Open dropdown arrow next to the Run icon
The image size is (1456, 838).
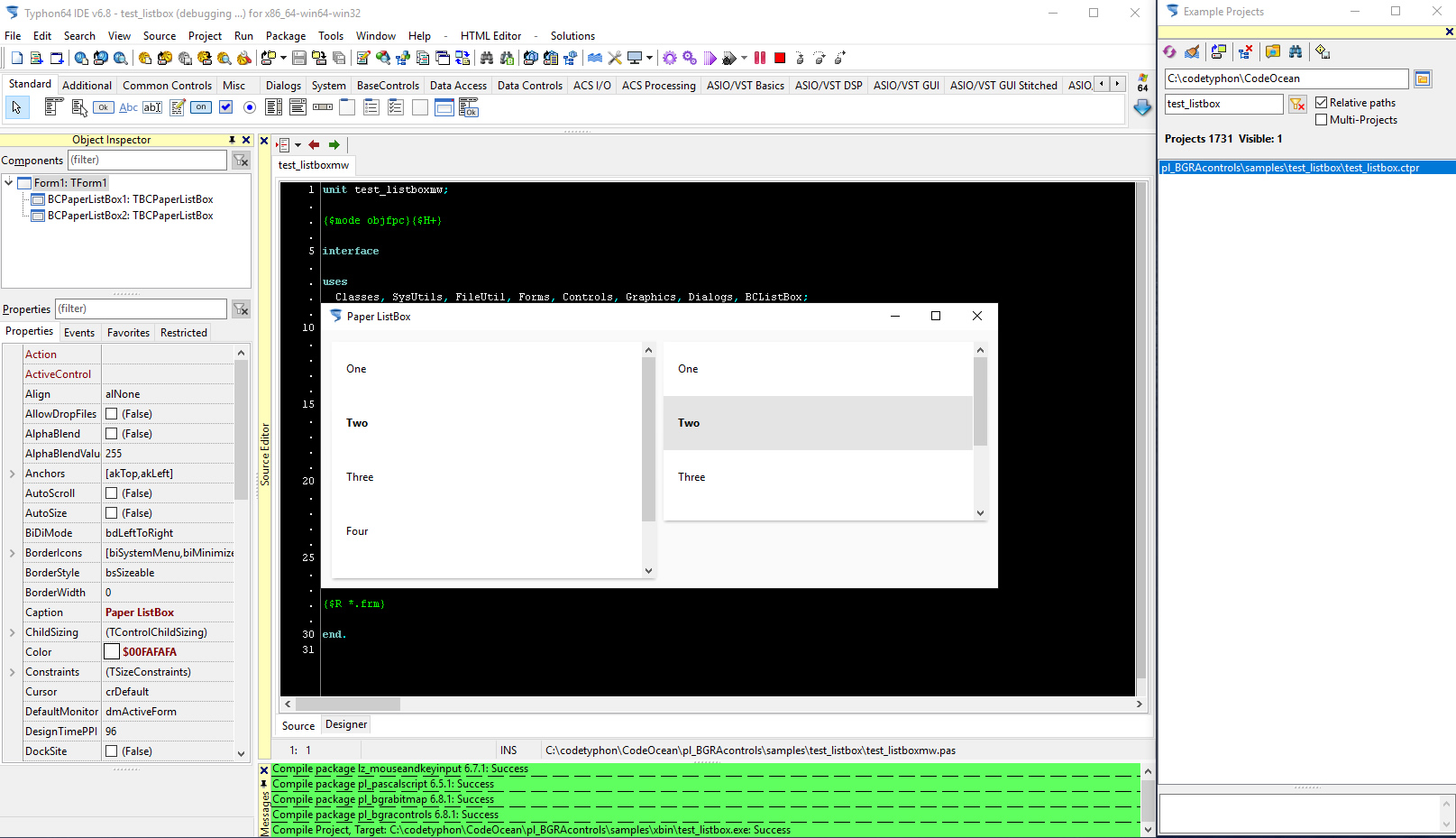pos(744,58)
